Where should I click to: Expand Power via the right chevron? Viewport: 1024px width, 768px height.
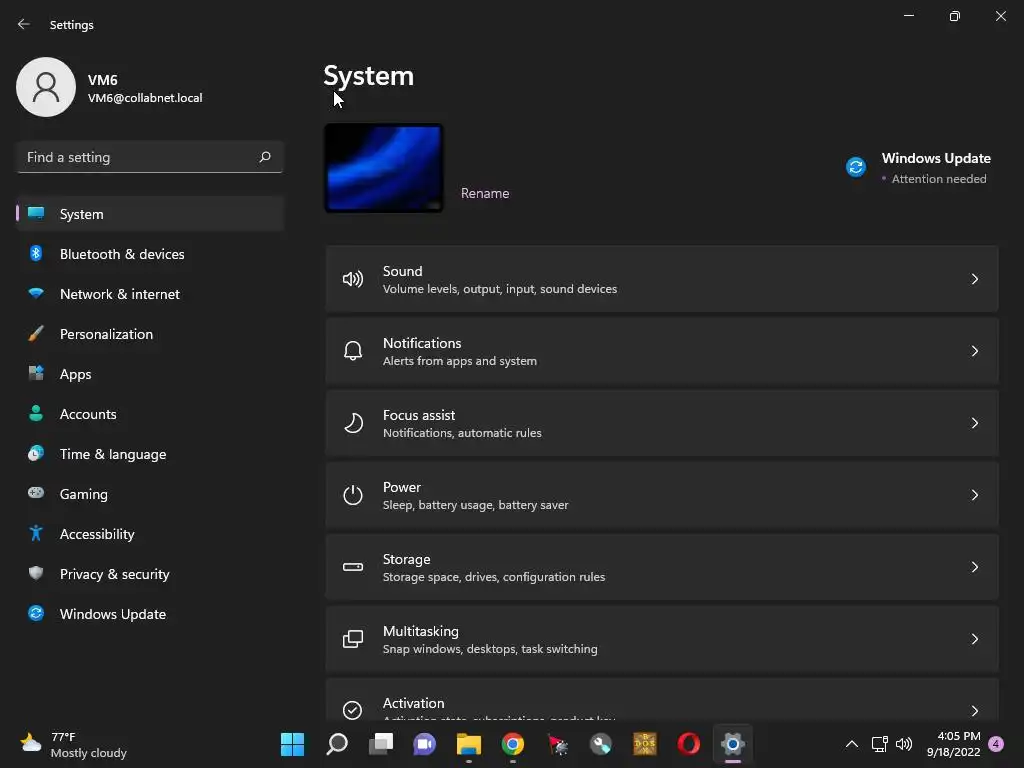point(974,495)
